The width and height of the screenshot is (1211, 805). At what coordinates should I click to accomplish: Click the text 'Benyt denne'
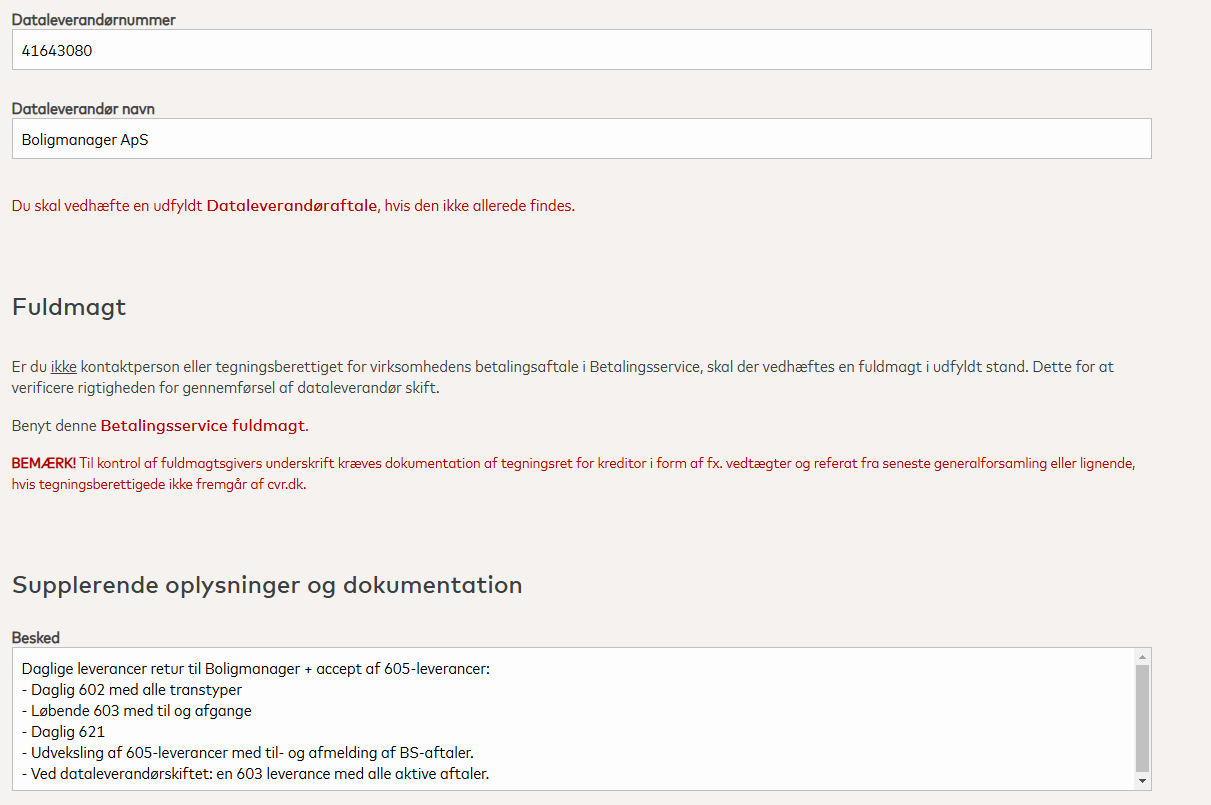pos(54,426)
